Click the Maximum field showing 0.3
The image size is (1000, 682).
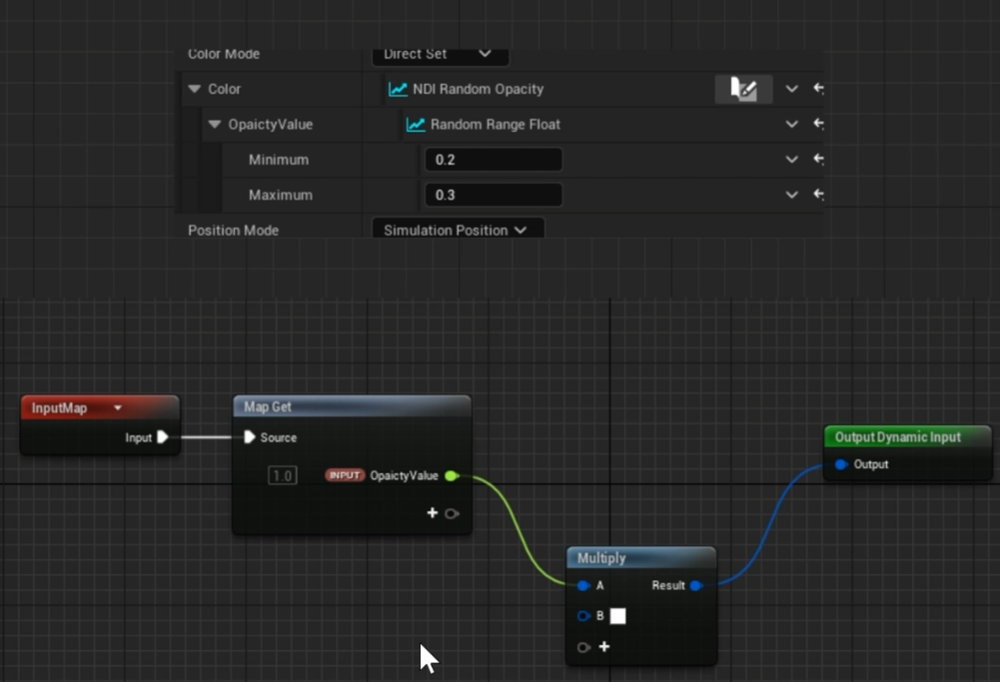click(x=494, y=195)
